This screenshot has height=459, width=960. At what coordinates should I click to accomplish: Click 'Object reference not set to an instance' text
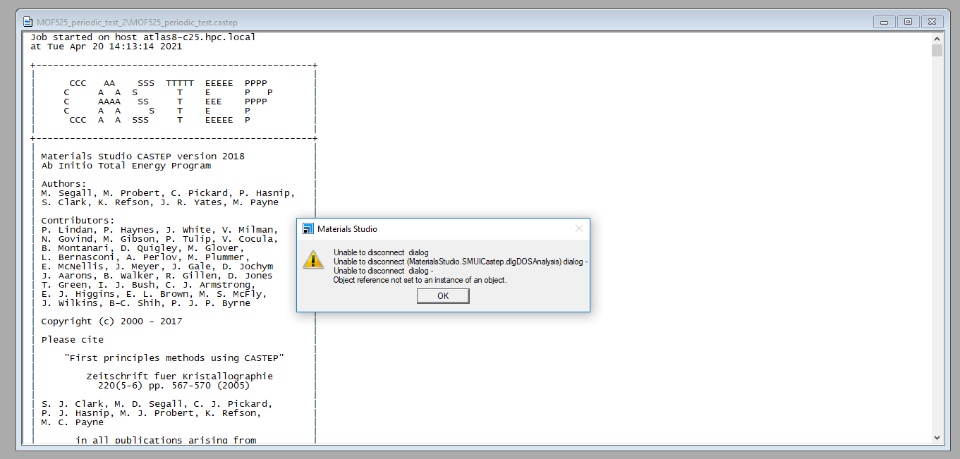(x=420, y=280)
